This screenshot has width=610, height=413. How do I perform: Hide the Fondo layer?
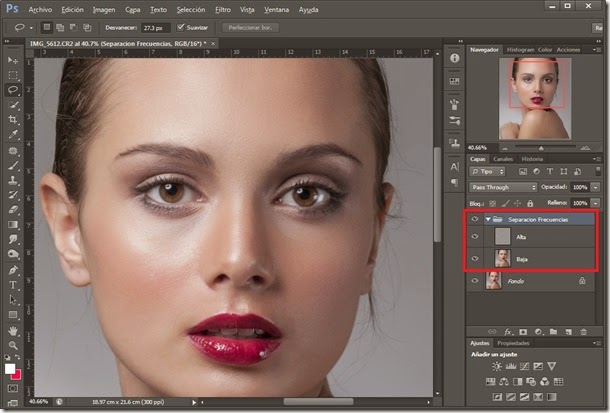[x=475, y=280]
